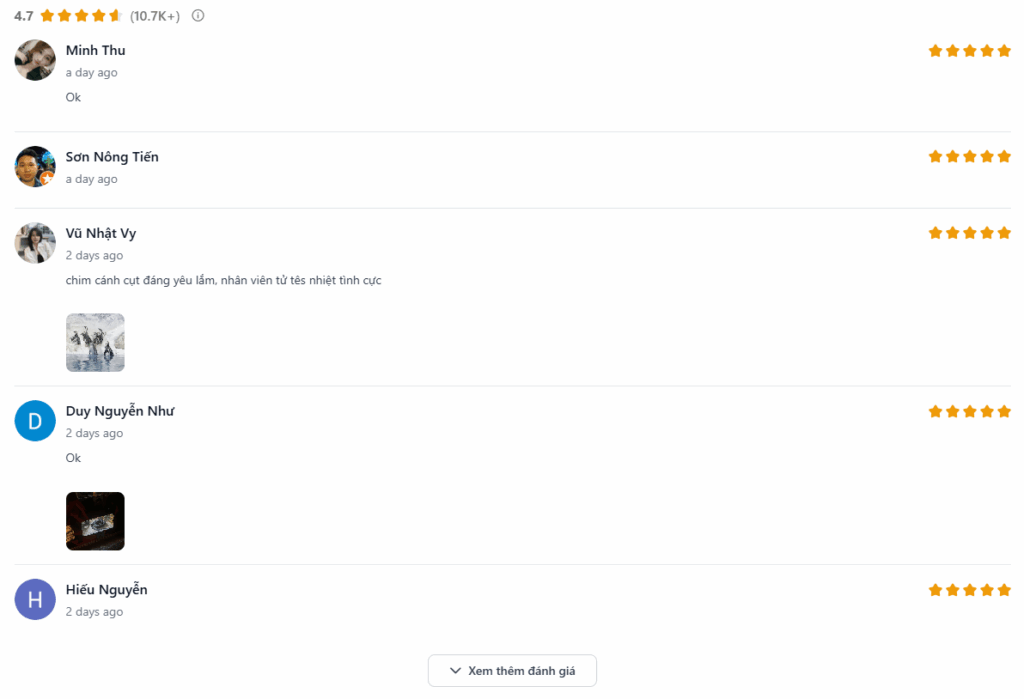Open Sơn Nông Tiến's profile avatar
The image size is (1024, 699).
(x=35, y=167)
